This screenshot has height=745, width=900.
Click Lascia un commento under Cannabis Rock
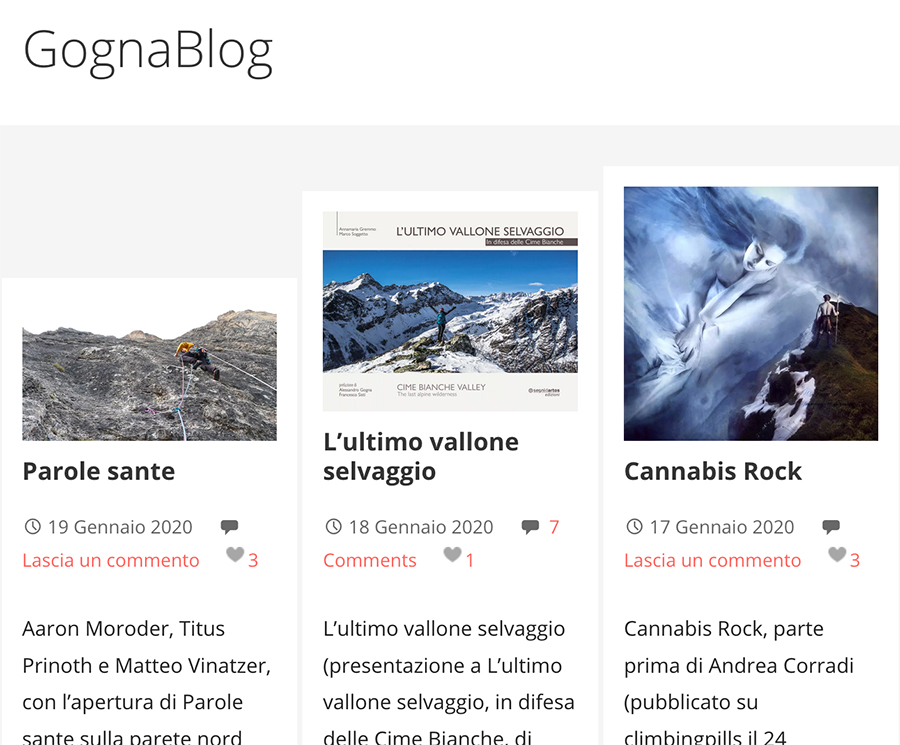tap(712, 560)
